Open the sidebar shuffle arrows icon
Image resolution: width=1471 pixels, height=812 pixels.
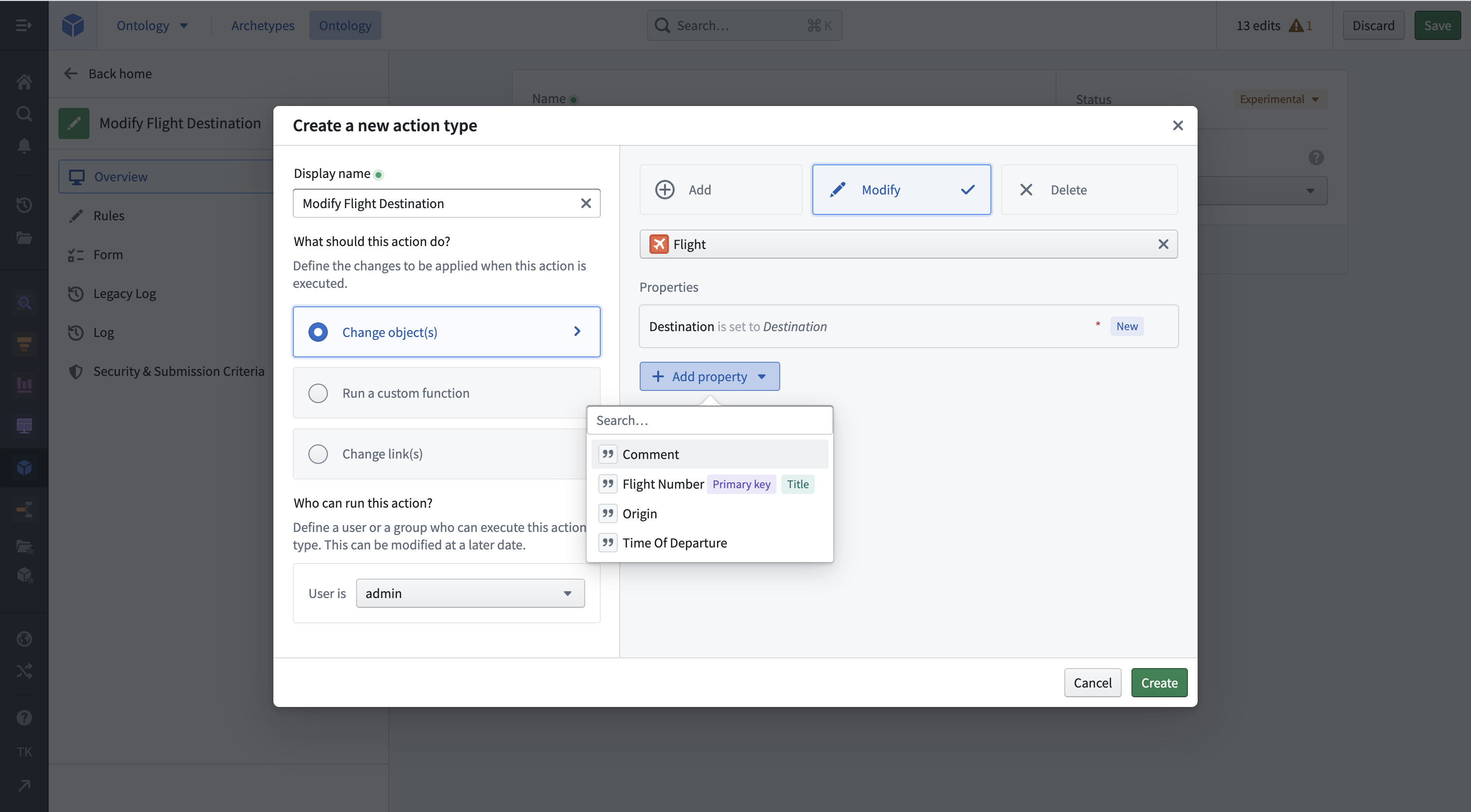pyautogui.click(x=24, y=671)
